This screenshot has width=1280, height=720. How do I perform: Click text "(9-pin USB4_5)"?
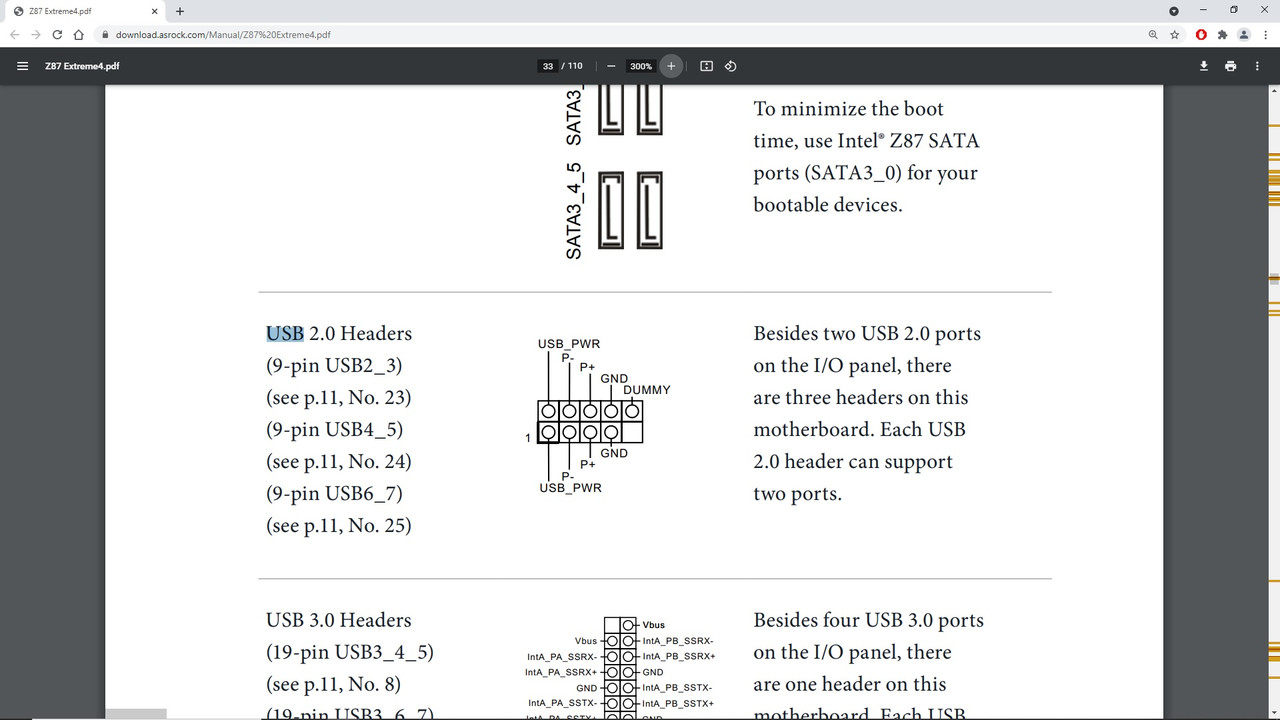(334, 430)
